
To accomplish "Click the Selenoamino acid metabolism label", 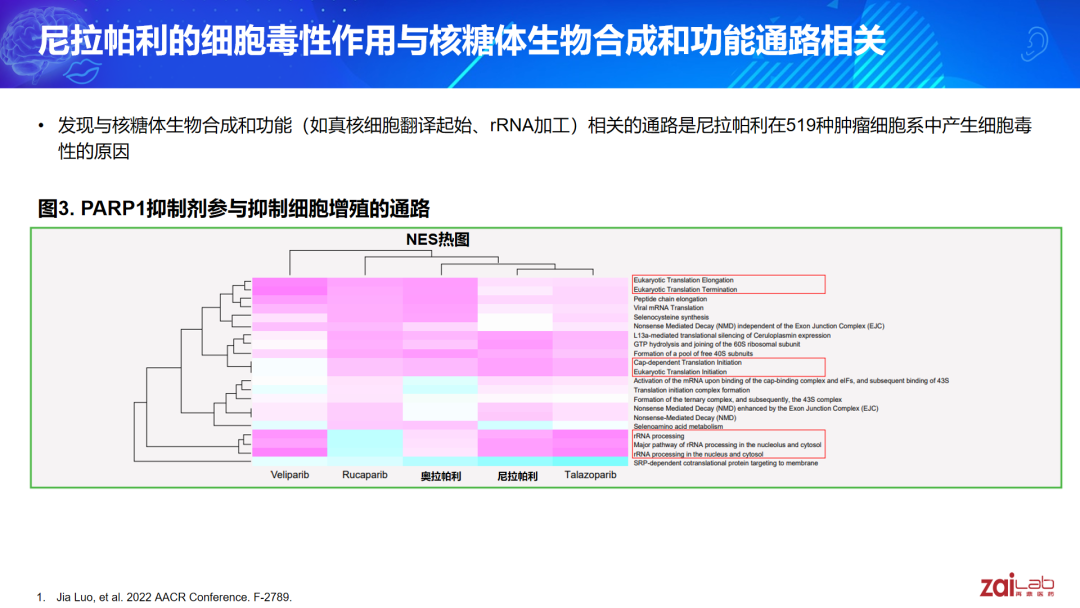I will pos(678,426).
